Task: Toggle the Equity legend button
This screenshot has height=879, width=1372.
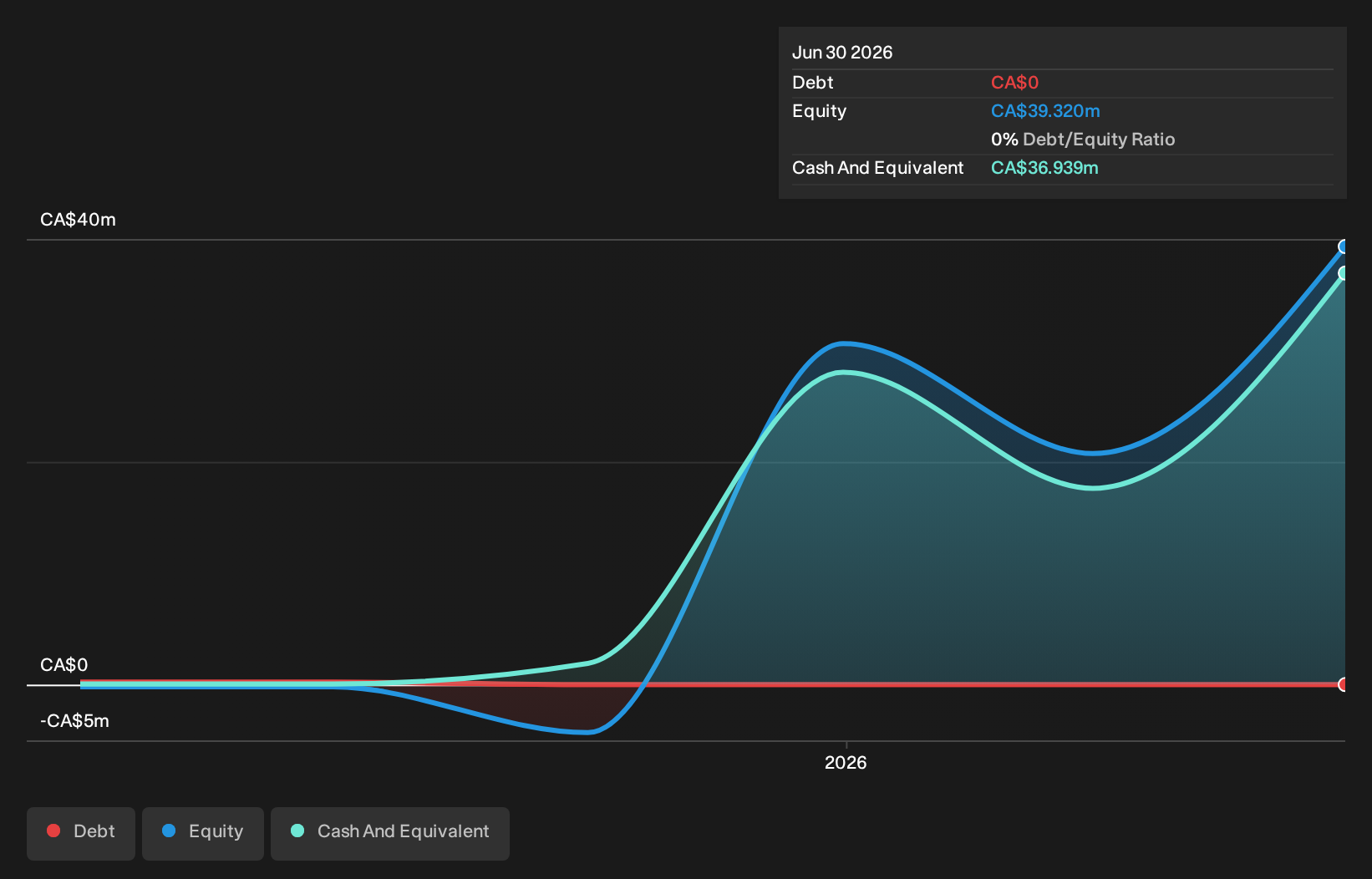Action: pyautogui.click(x=203, y=833)
